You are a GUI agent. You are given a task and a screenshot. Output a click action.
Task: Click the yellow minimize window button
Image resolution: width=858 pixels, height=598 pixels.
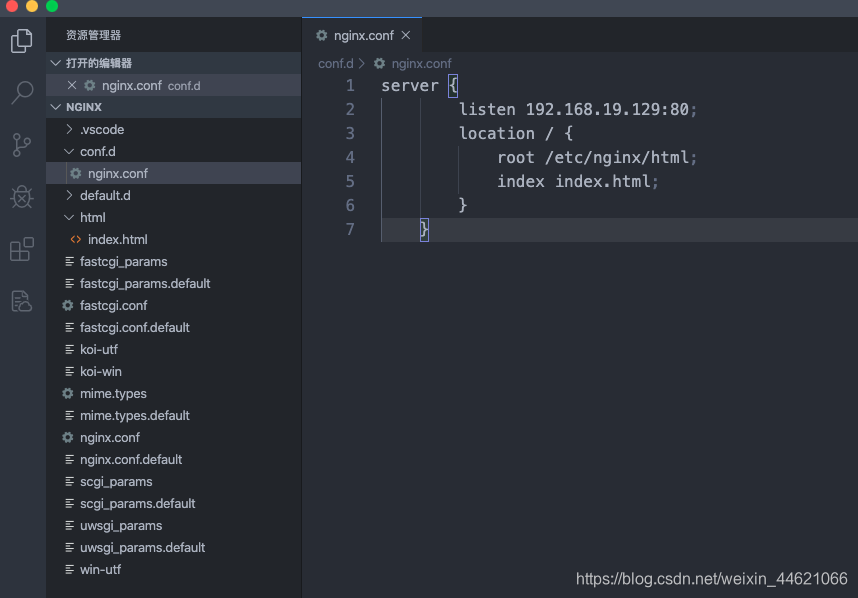32,5
